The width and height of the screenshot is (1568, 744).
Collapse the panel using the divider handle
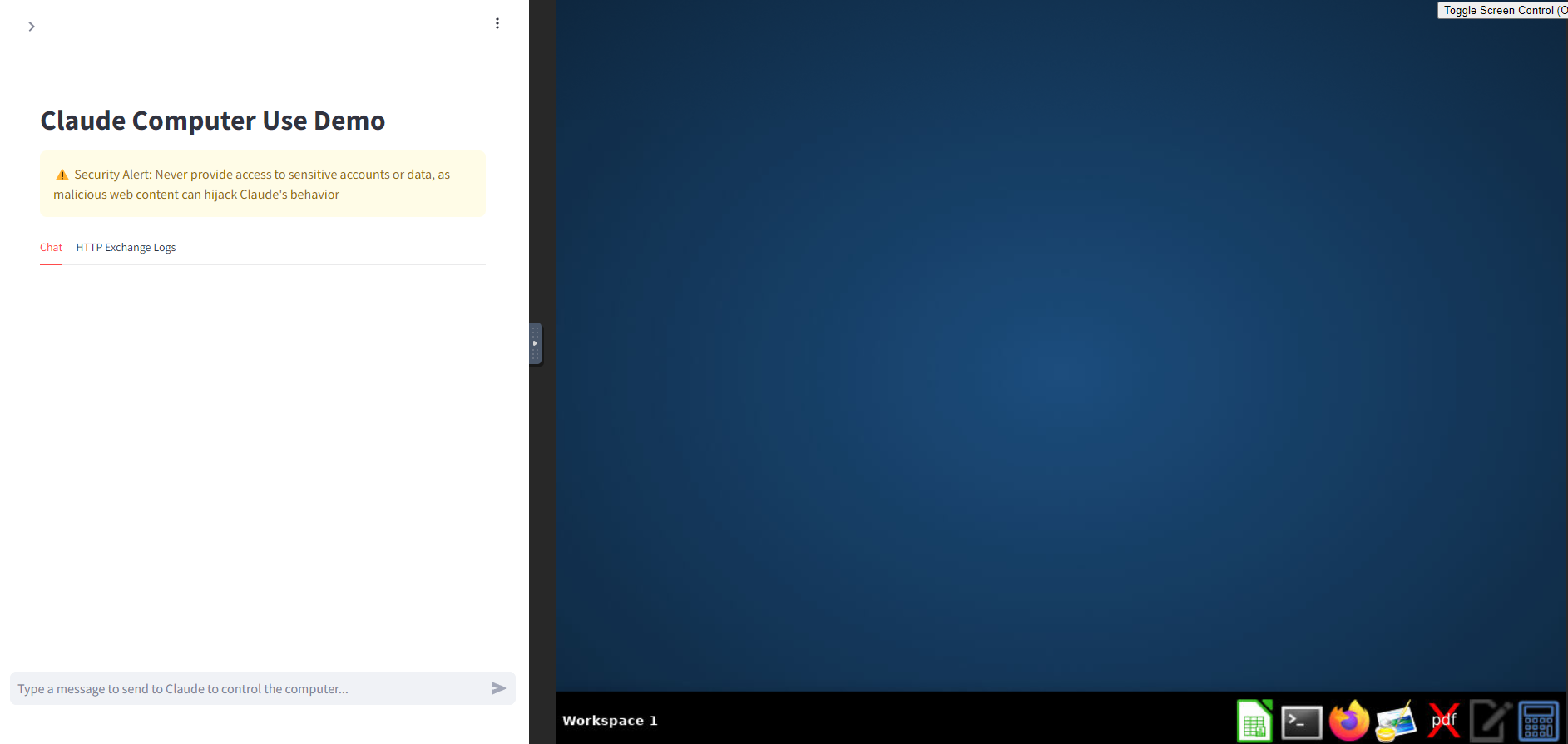click(536, 343)
